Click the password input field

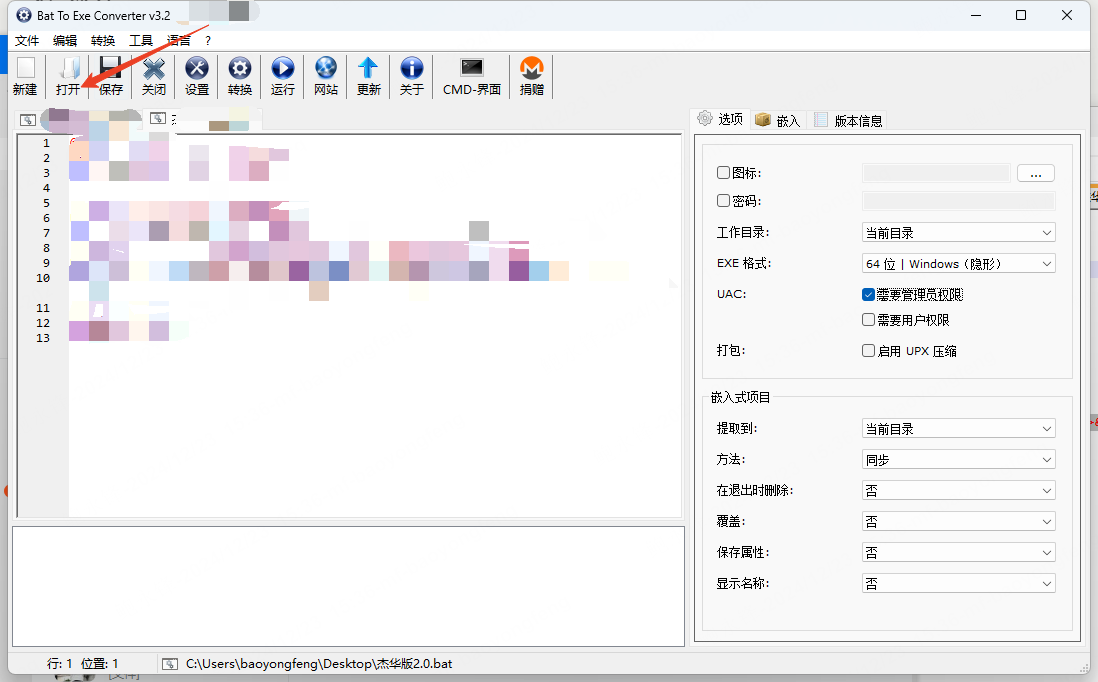click(959, 202)
